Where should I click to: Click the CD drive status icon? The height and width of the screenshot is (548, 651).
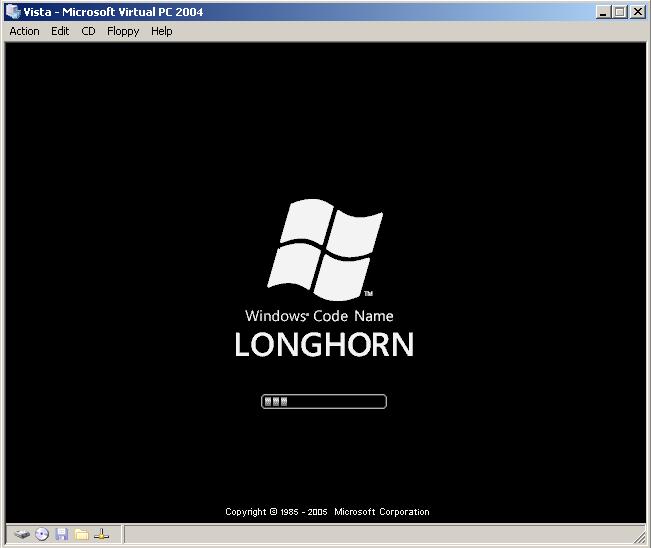tap(42, 534)
